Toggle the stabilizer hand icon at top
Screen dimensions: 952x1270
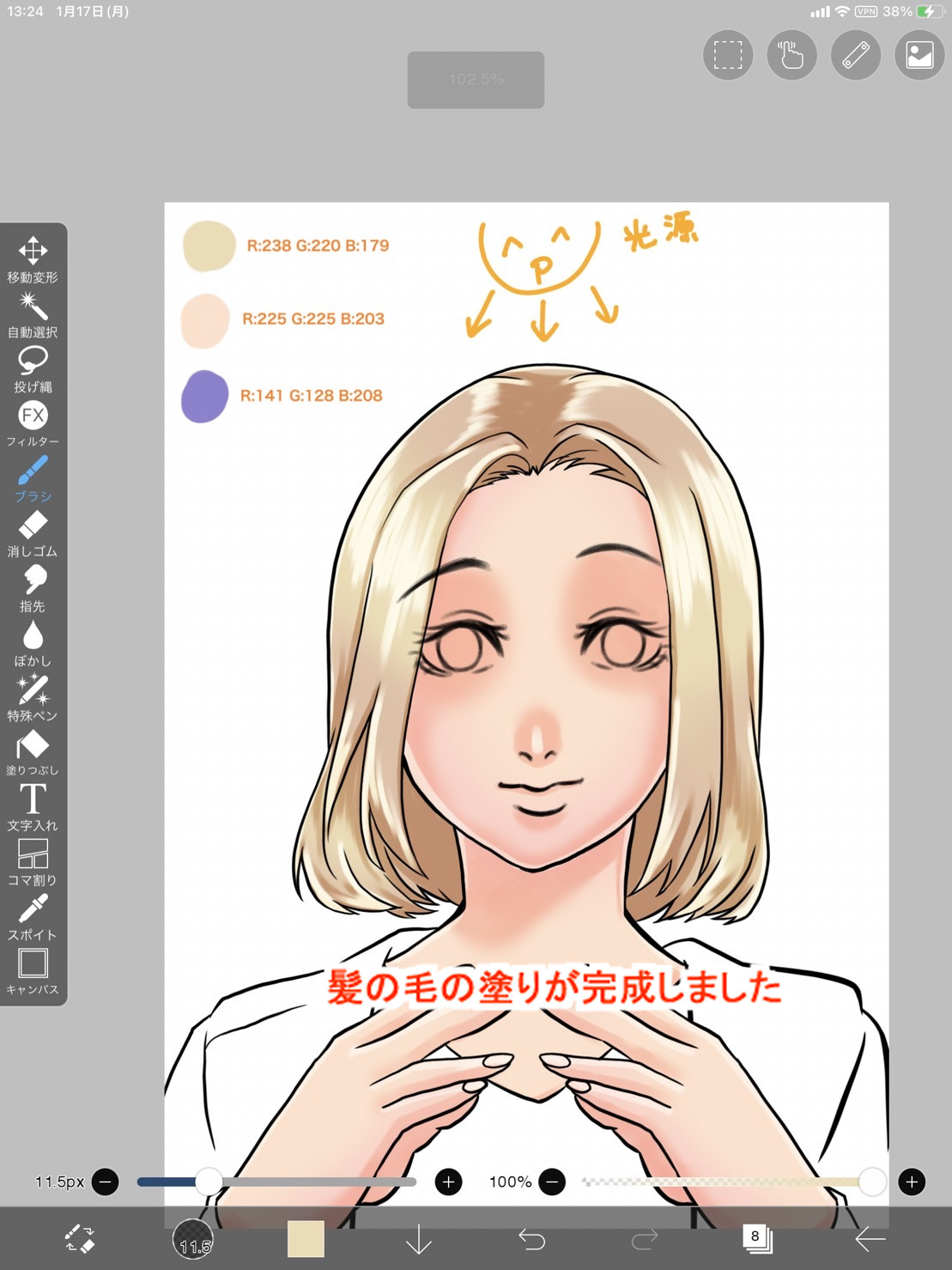pyautogui.click(x=791, y=56)
